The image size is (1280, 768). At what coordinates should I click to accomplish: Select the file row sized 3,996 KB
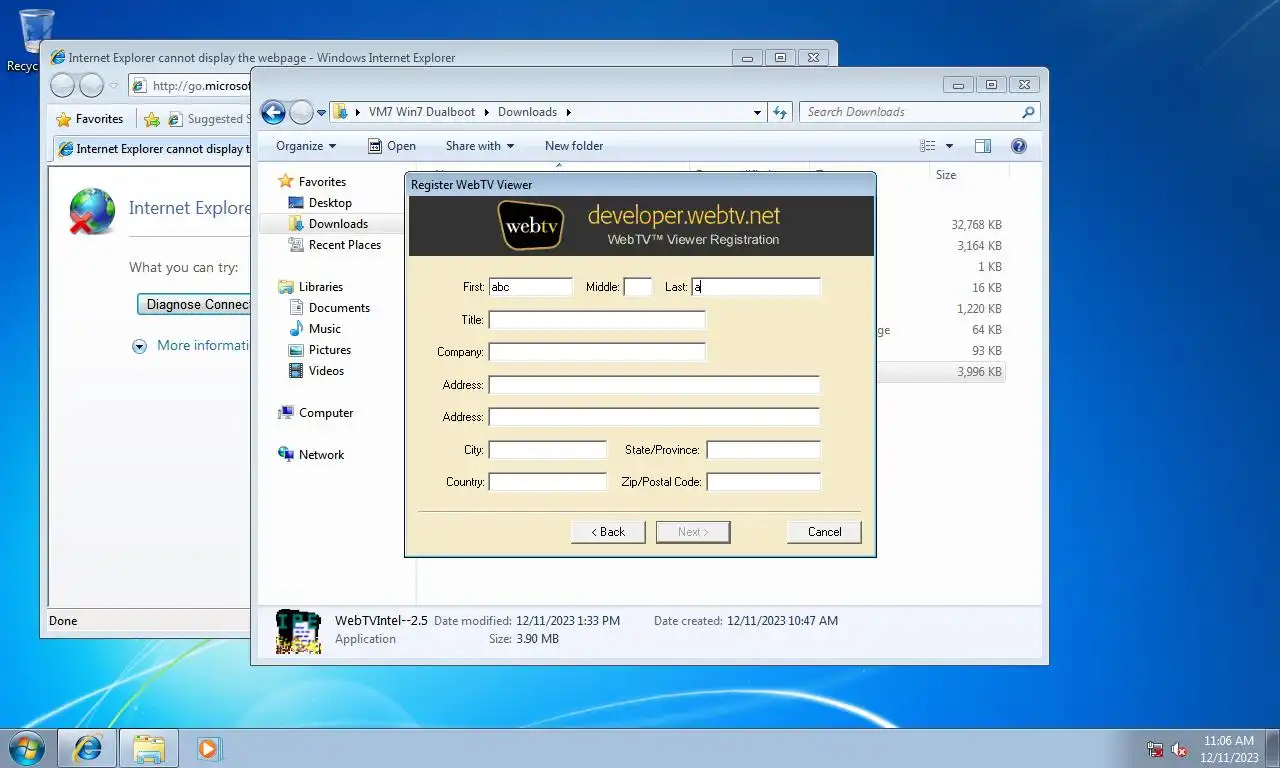pos(940,372)
